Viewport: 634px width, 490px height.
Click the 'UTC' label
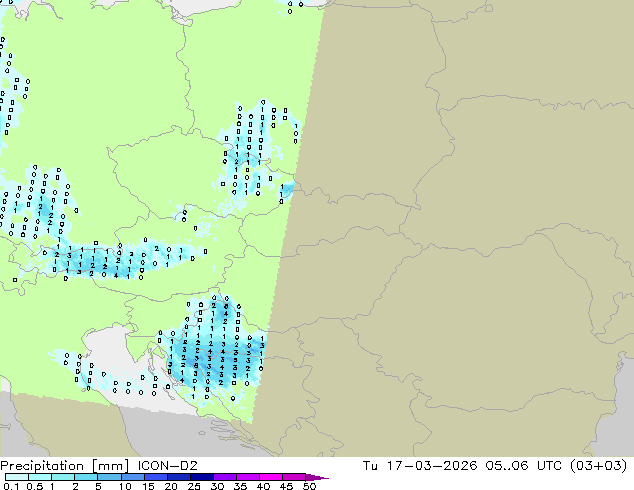point(549,466)
